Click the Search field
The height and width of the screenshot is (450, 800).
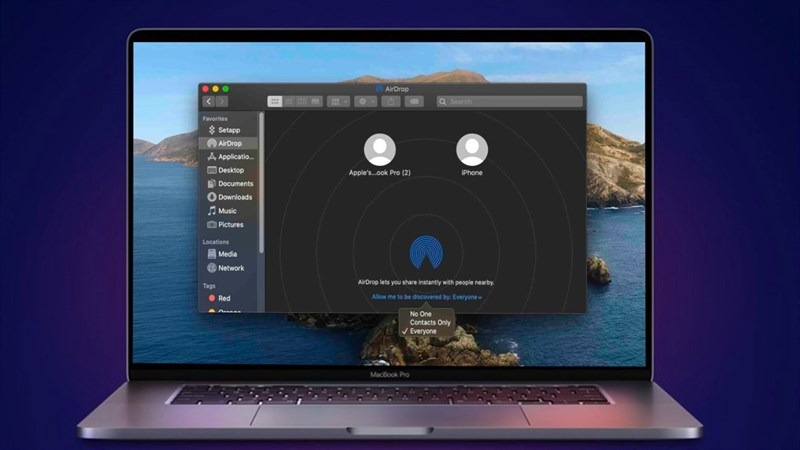(x=509, y=102)
